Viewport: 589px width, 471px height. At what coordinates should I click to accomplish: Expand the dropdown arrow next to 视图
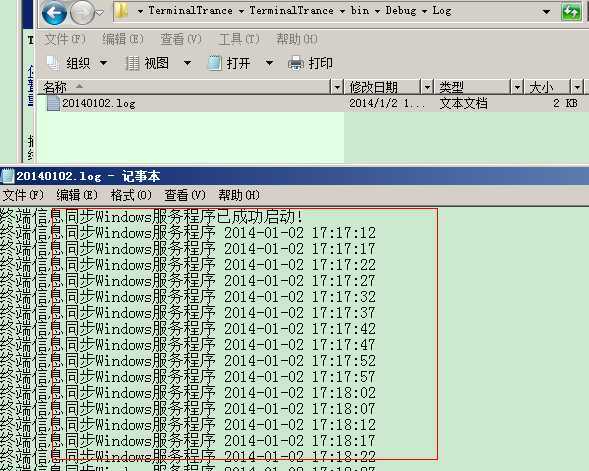187,63
